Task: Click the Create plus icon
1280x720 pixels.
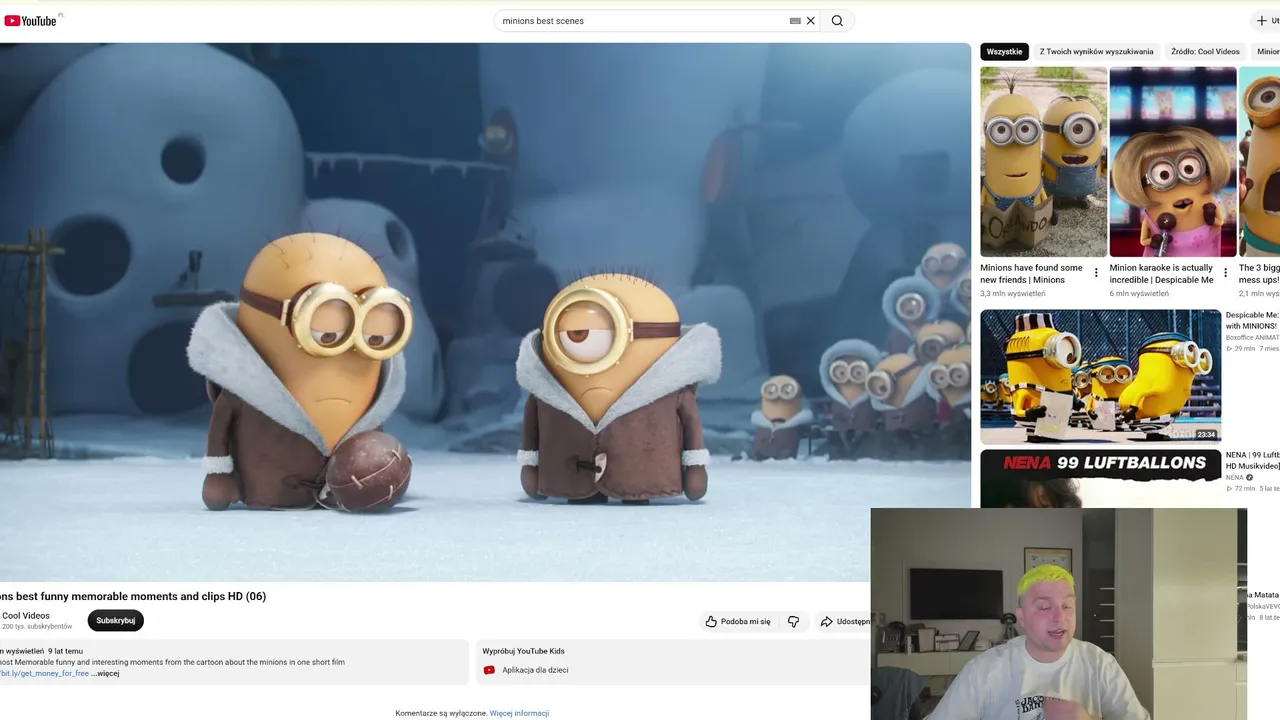Action: pyautogui.click(x=1261, y=21)
